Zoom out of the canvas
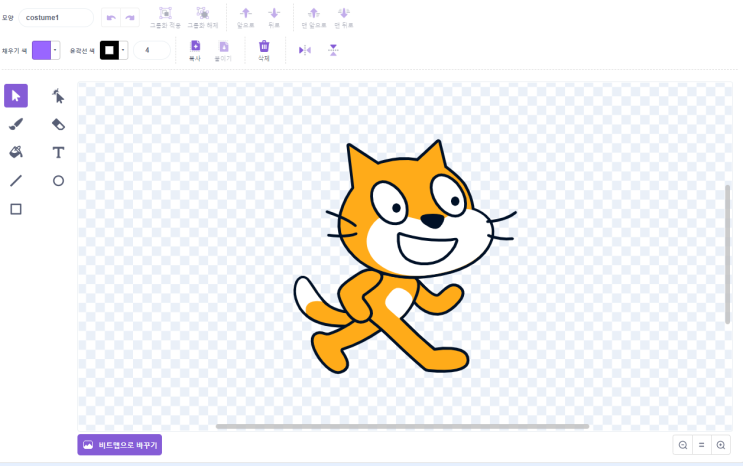743x466 pixels. click(683, 445)
